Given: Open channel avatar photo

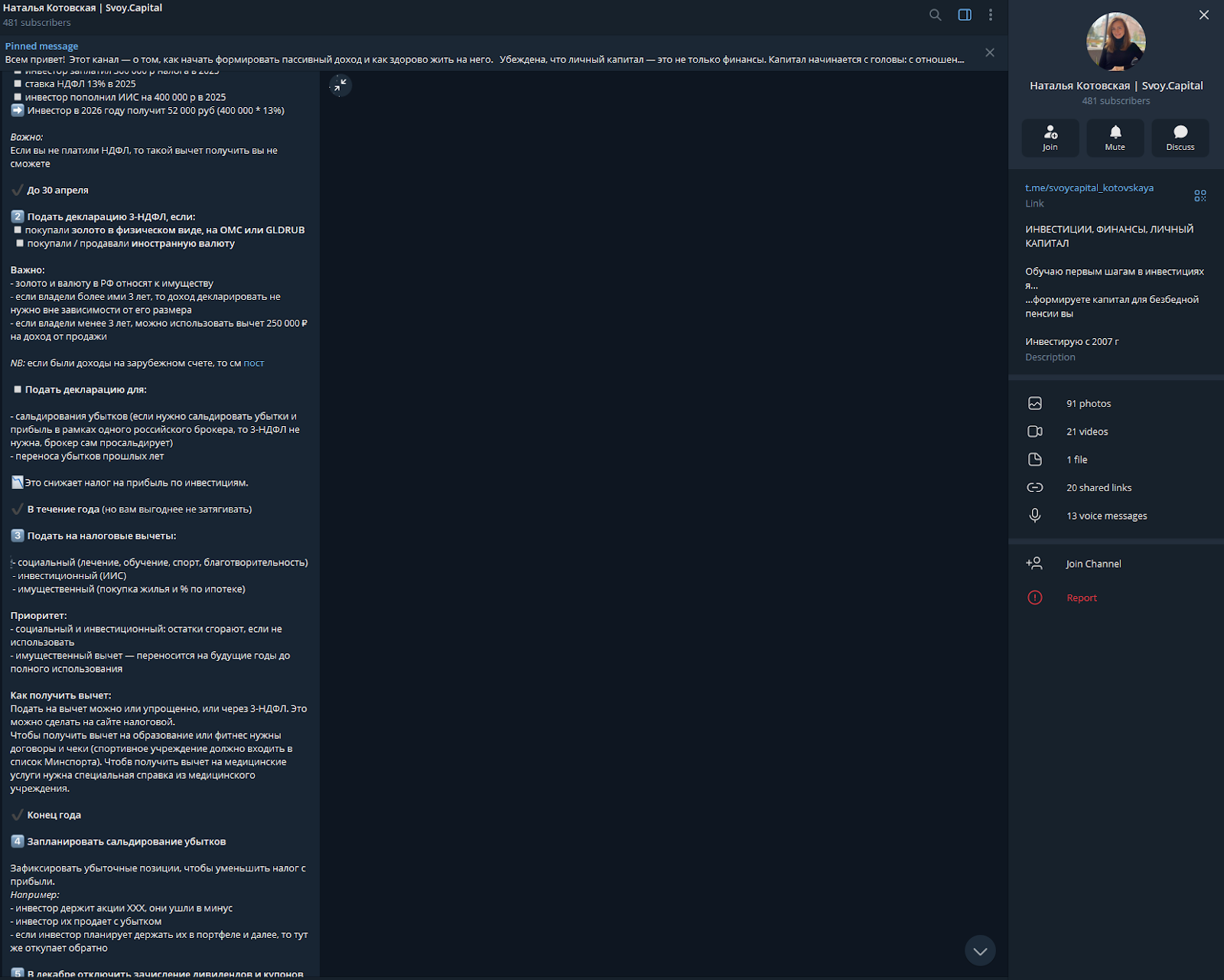Looking at the screenshot, I should [x=1116, y=42].
